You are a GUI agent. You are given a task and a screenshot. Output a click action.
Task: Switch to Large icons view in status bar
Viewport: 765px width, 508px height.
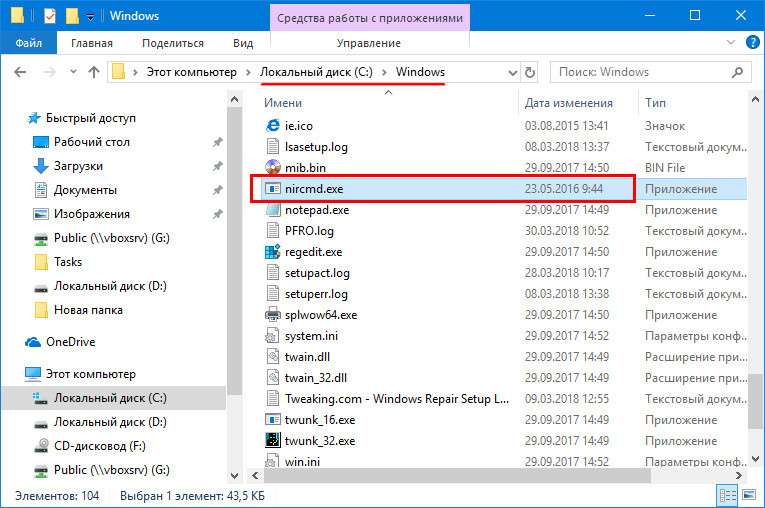pyautogui.click(x=749, y=496)
